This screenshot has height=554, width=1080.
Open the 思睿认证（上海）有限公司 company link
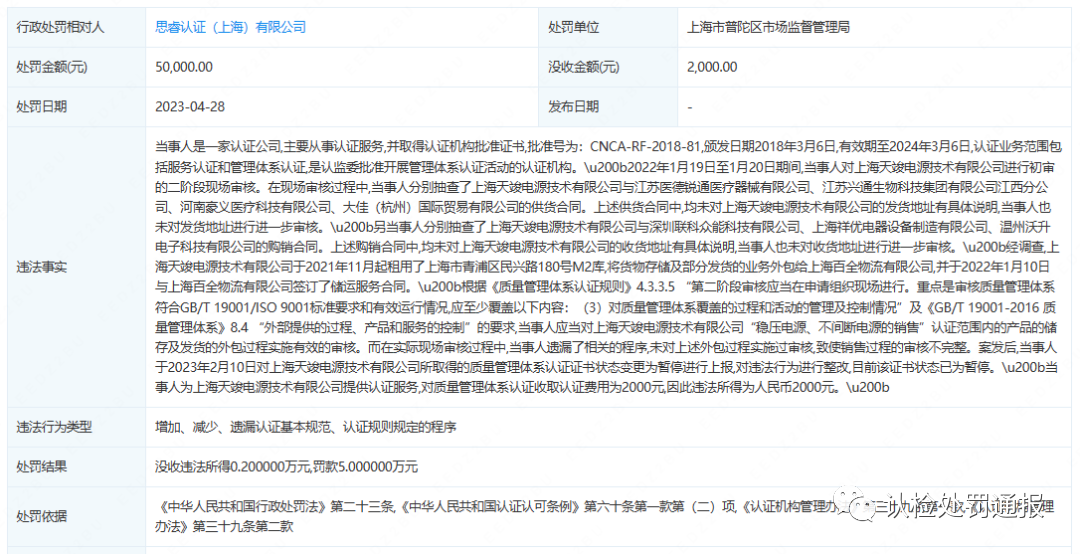tap(231, 27)
